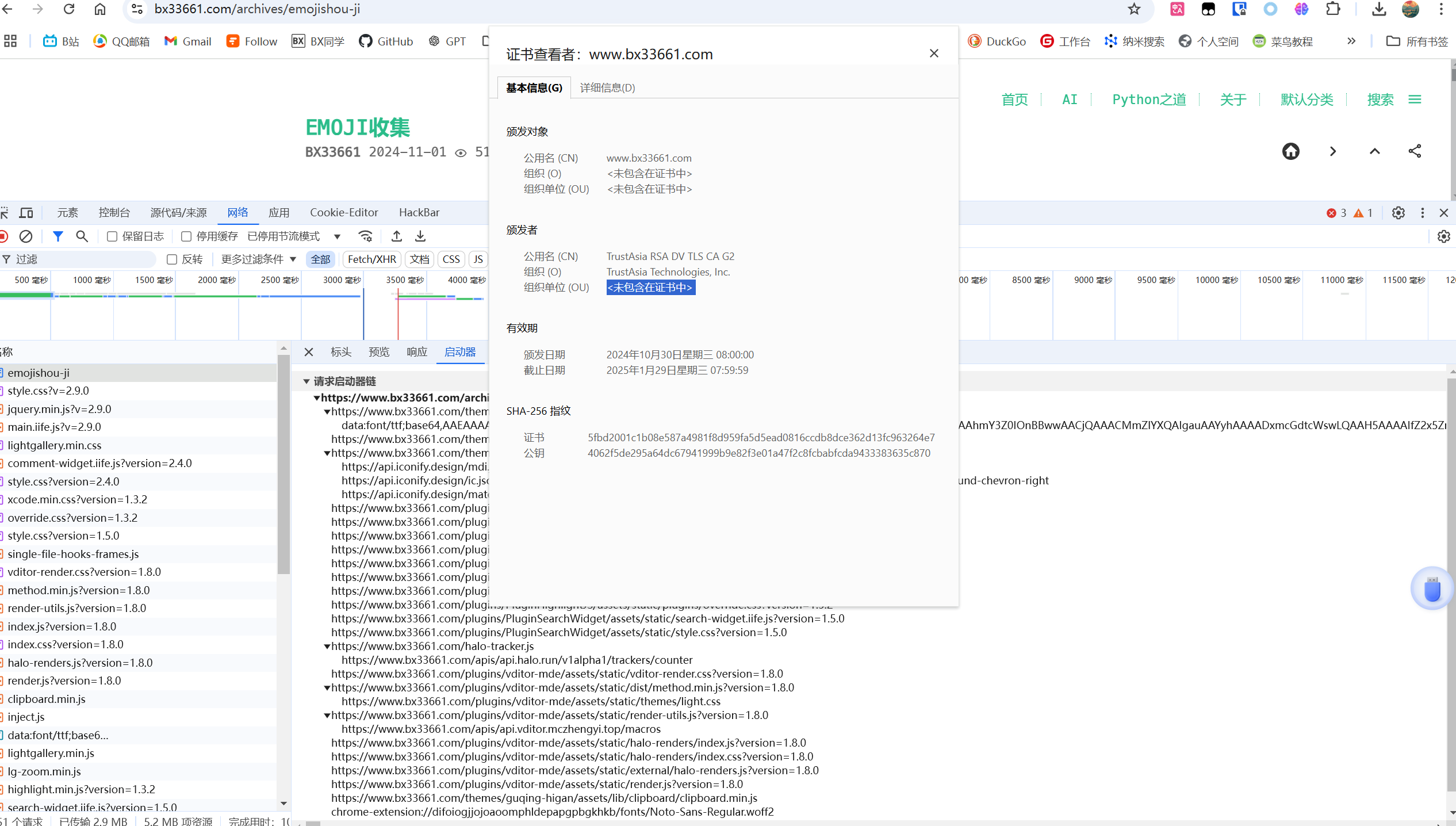This screenshot has width=1456, height=826.
Task: Open the B站 bookmark
Action: [61, 41]
